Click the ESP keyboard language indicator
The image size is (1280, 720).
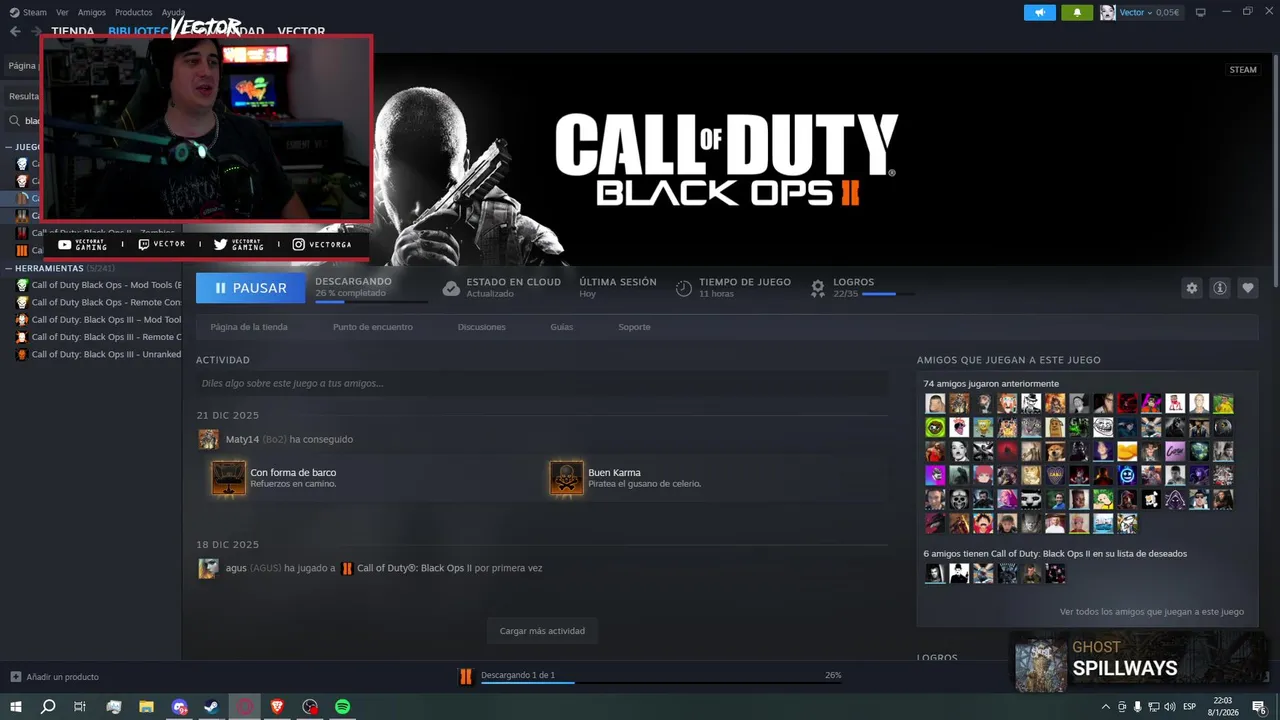click(1190, 707)
